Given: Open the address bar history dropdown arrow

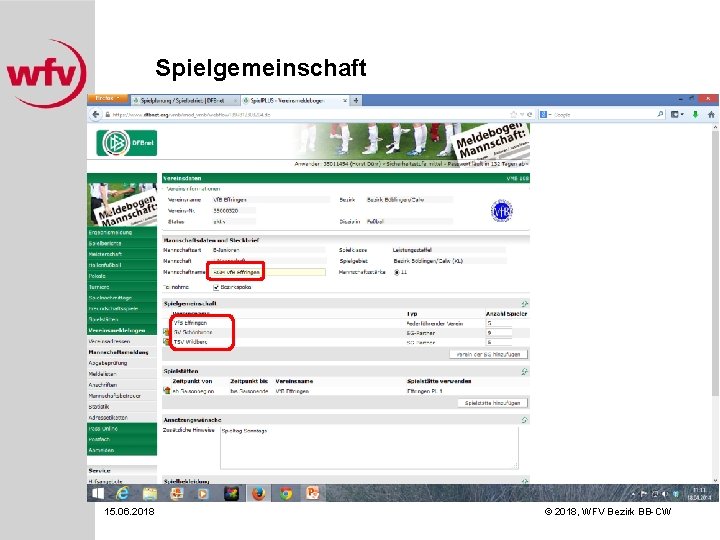Looking at the screenshot, I should (522, 114).
